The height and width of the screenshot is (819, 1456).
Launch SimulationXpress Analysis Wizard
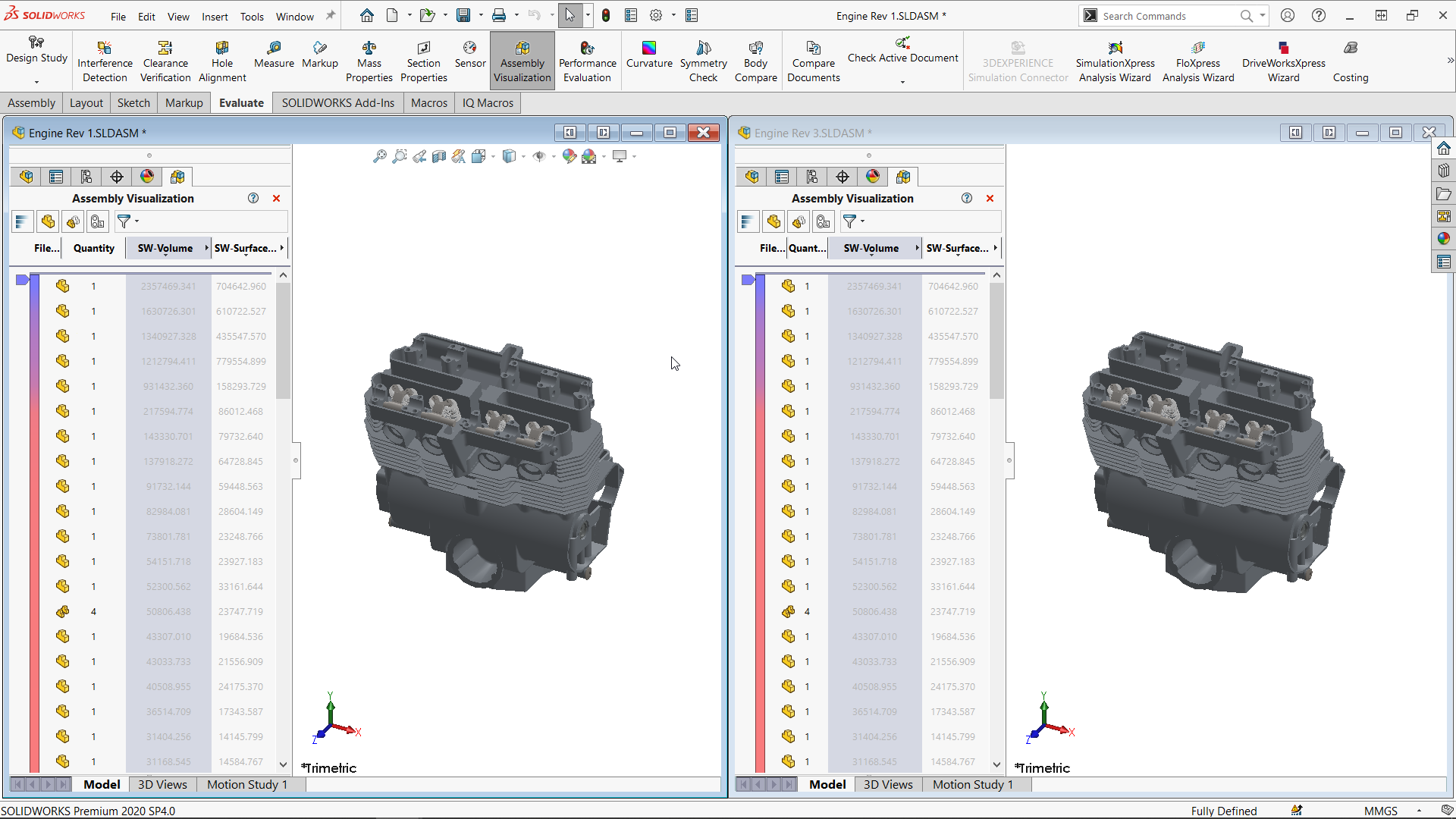1115,61
